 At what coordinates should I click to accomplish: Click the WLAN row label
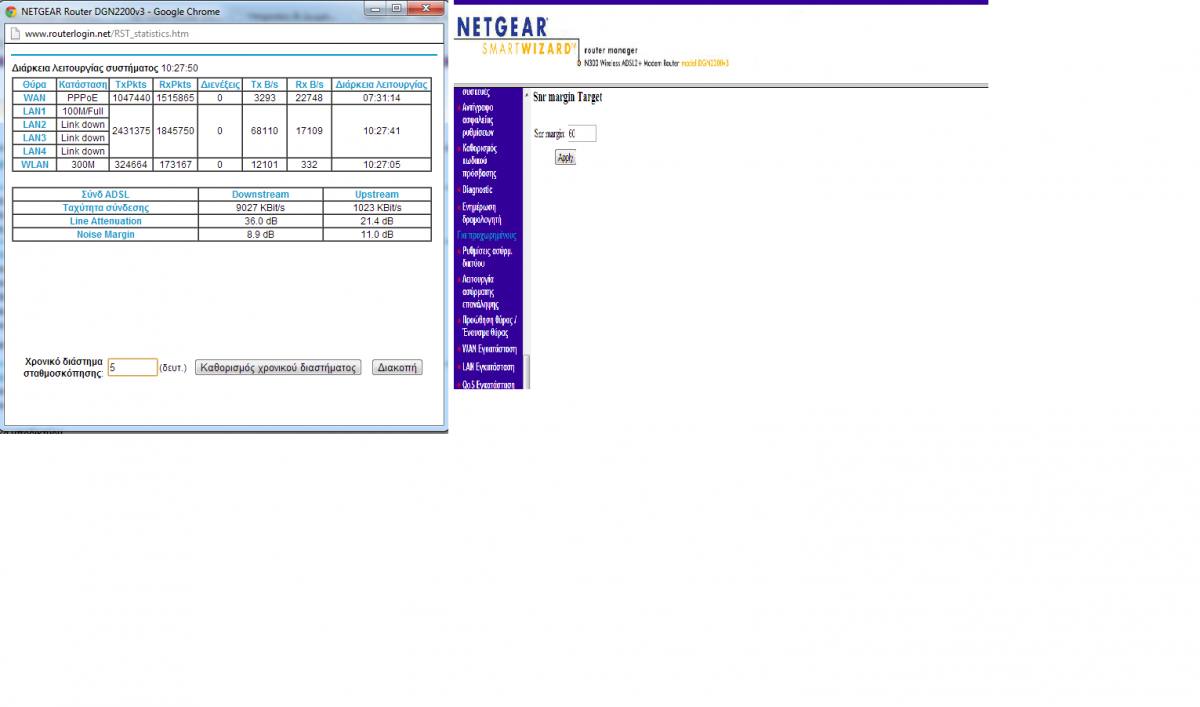tap(34, 165)
